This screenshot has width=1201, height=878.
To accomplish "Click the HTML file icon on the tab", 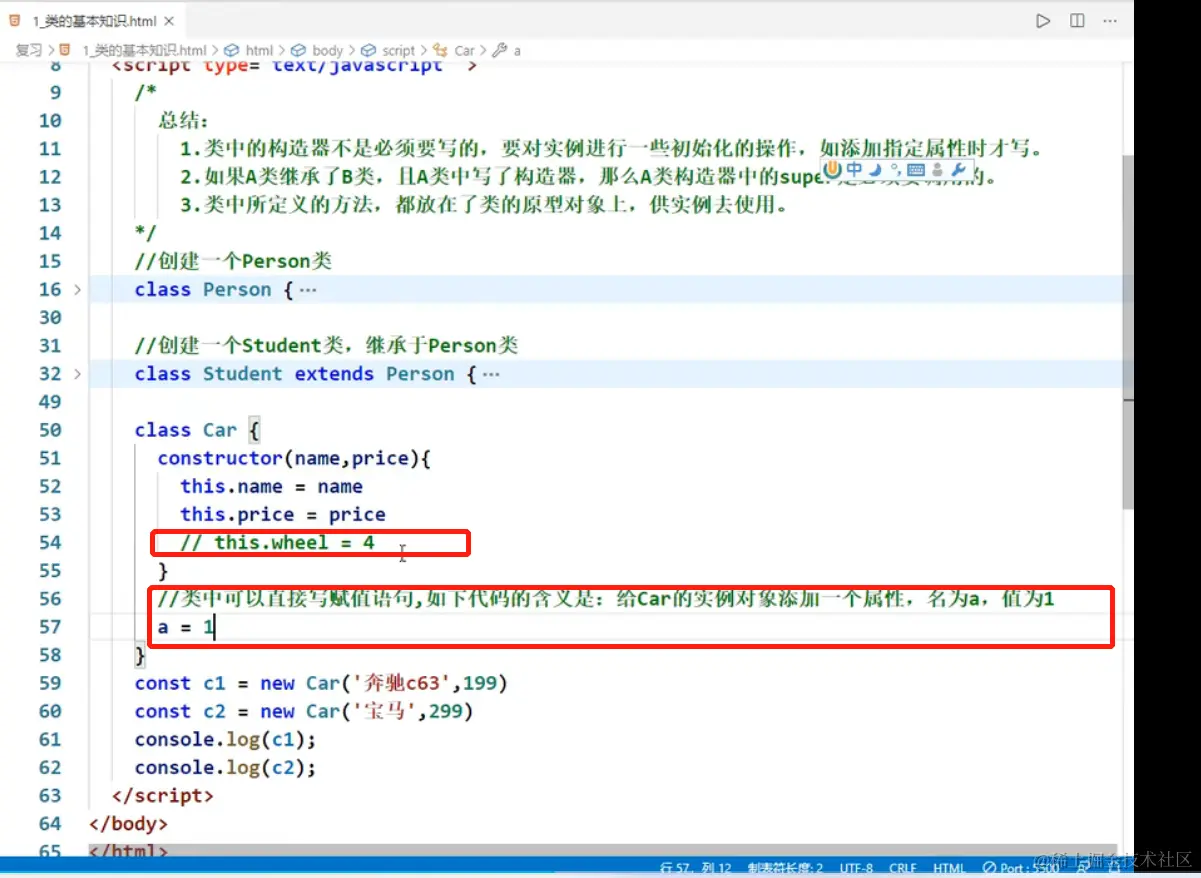I will click(15, 20).
